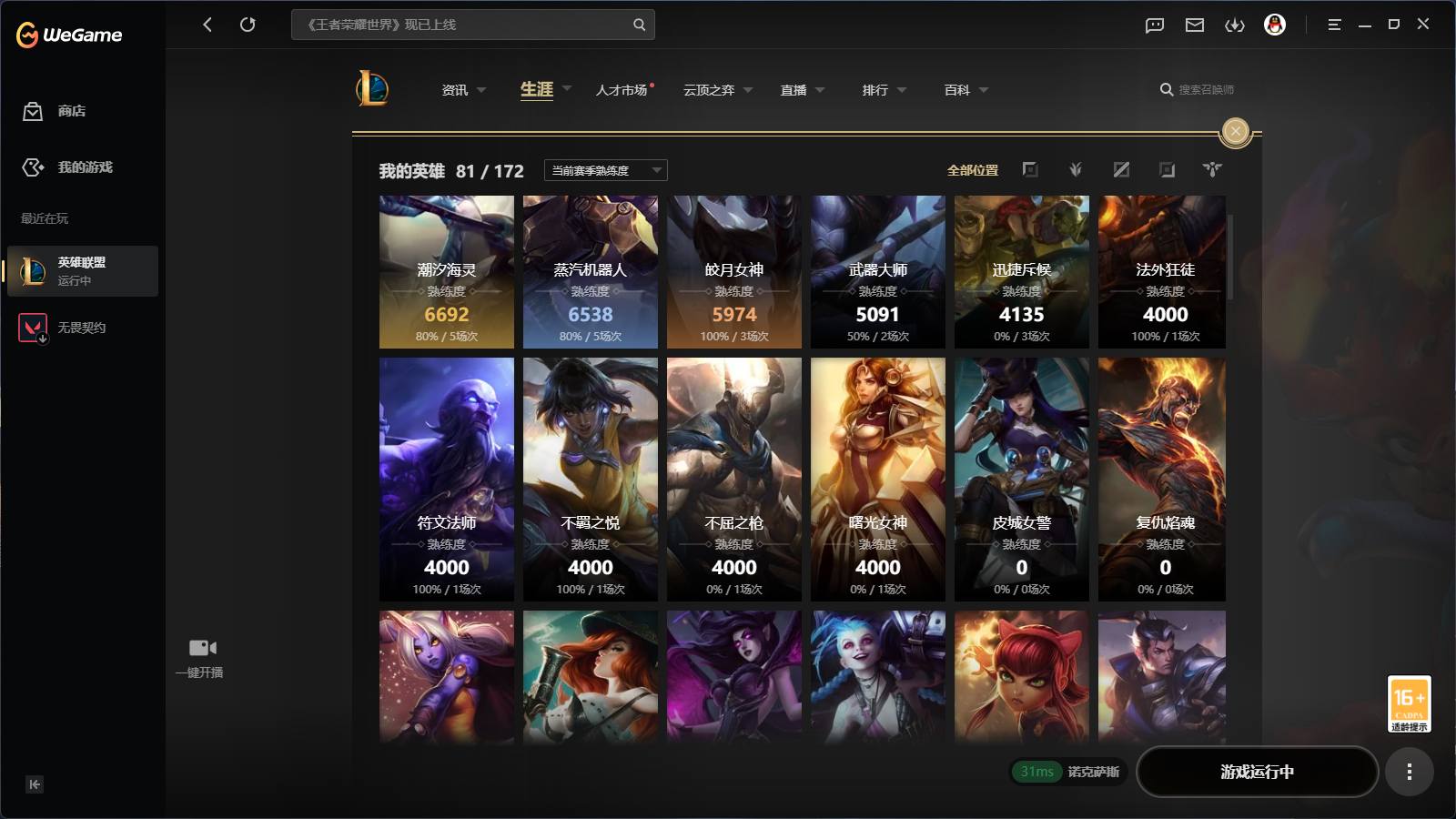Open the 迅捷斥候 hero card
Viewport: 1456px width, 819px height.
tap(1022, 272)
